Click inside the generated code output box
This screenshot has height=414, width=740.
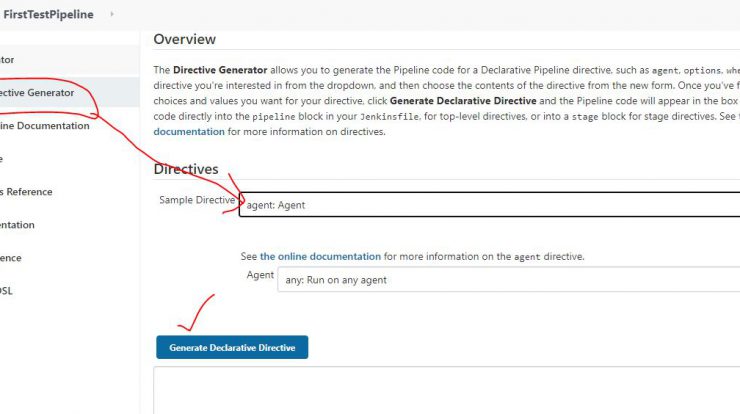(x=446, y=390)
